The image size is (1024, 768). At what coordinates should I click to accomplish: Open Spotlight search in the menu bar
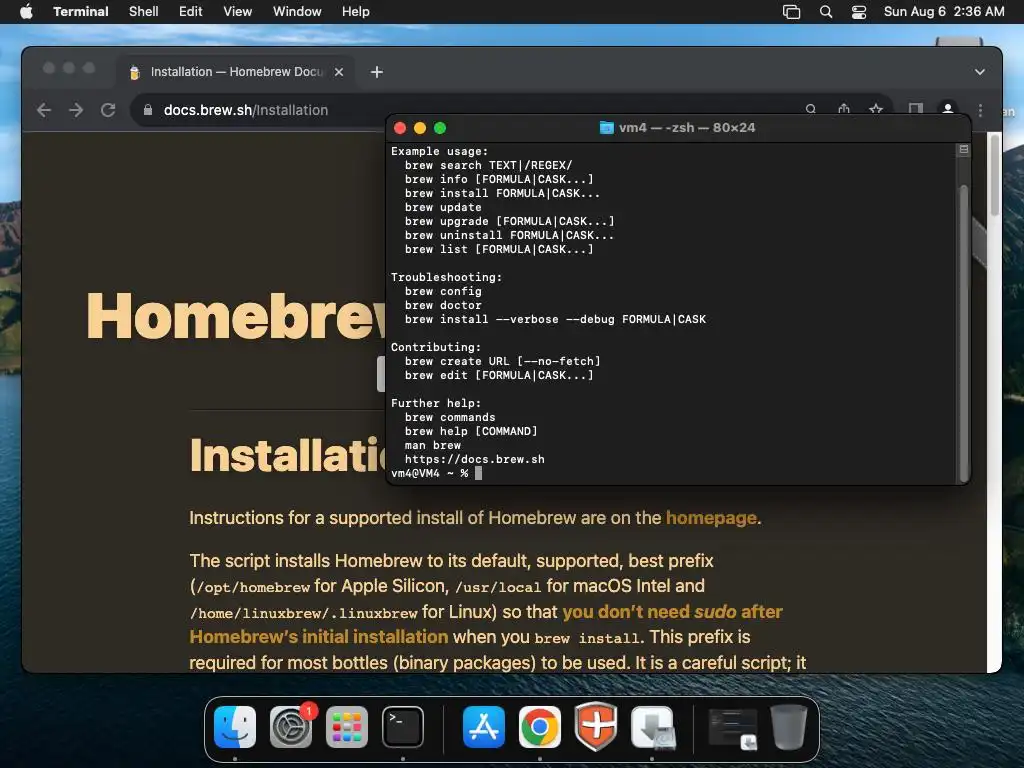[x=825, y=12]
